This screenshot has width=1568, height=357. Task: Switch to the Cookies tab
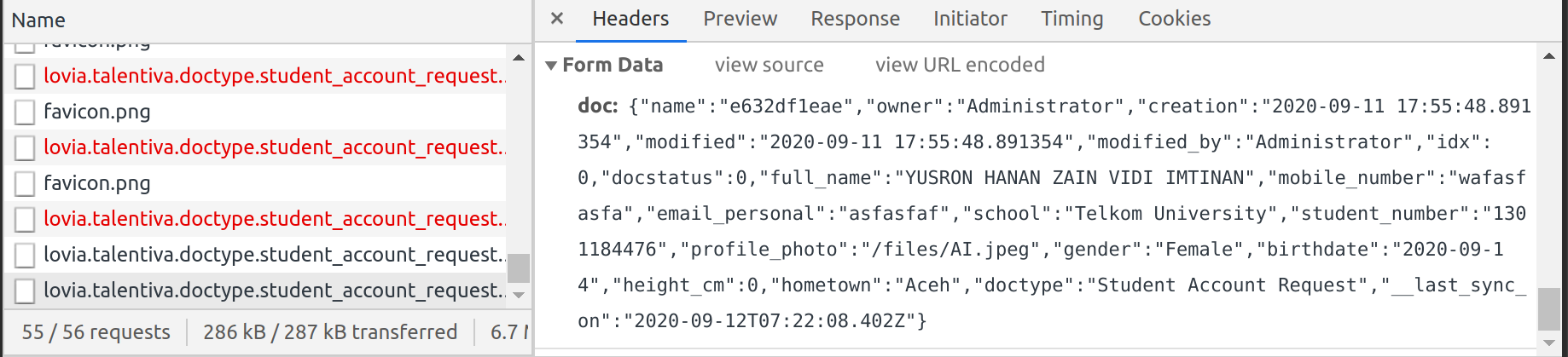tap(1174, 19)
